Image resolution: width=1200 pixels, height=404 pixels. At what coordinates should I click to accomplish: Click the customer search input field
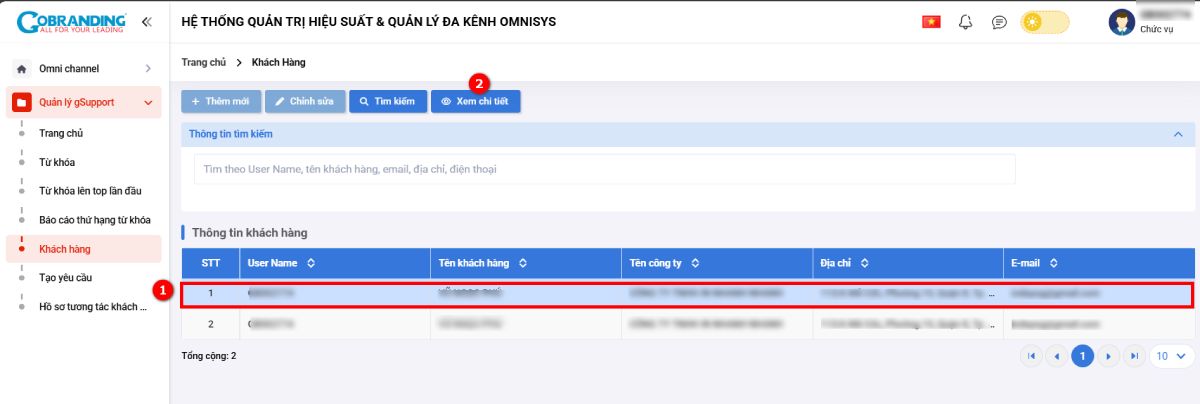click(604, 169)
